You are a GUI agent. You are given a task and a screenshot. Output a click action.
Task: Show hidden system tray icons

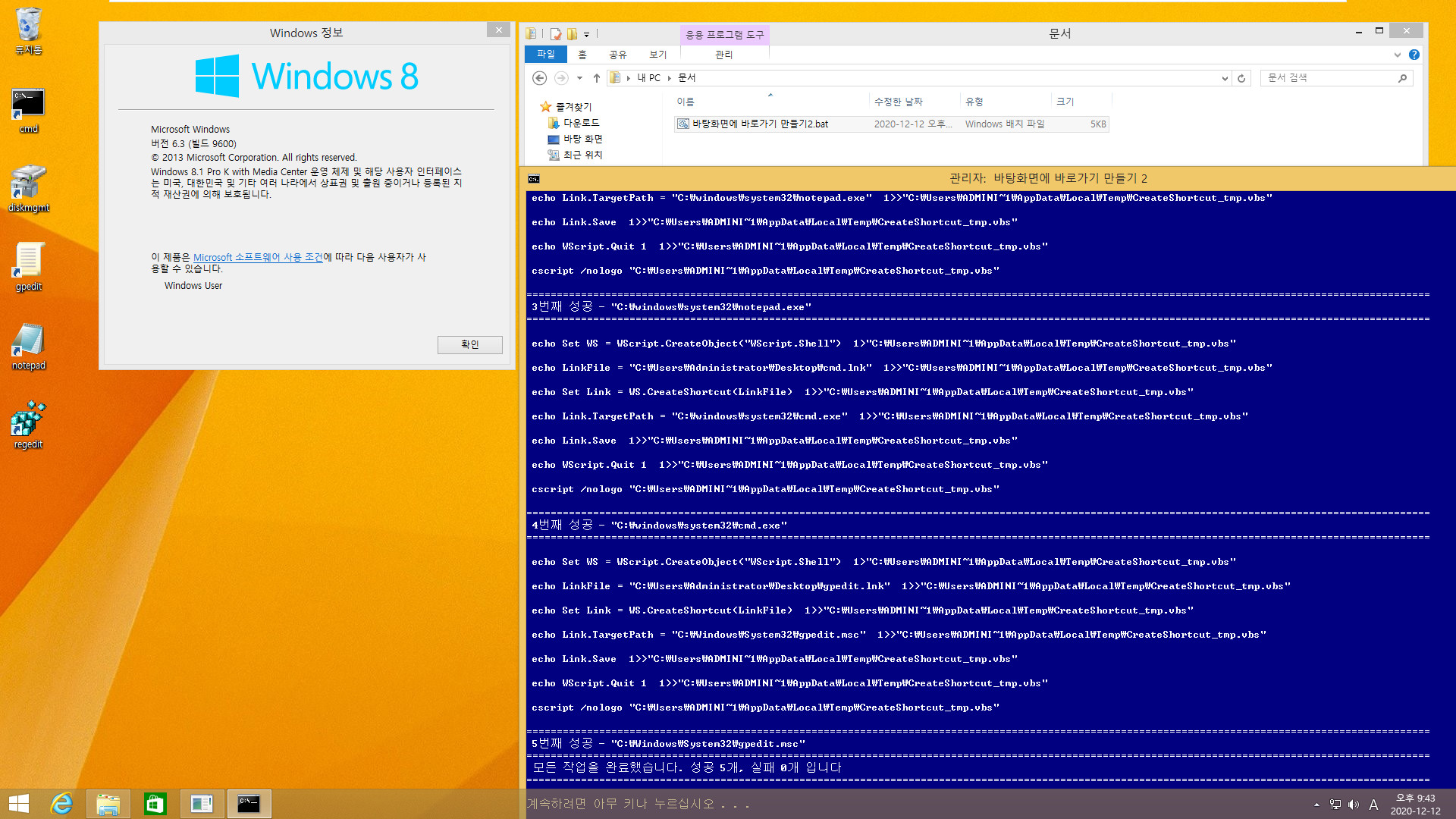[1316, 805]
